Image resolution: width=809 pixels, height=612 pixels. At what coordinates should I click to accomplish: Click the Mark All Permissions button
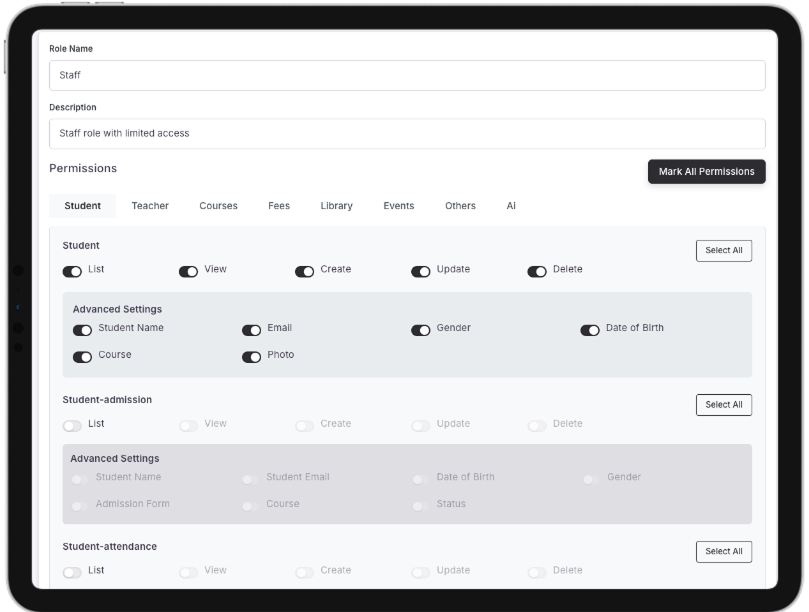click(x=706, y=171)
